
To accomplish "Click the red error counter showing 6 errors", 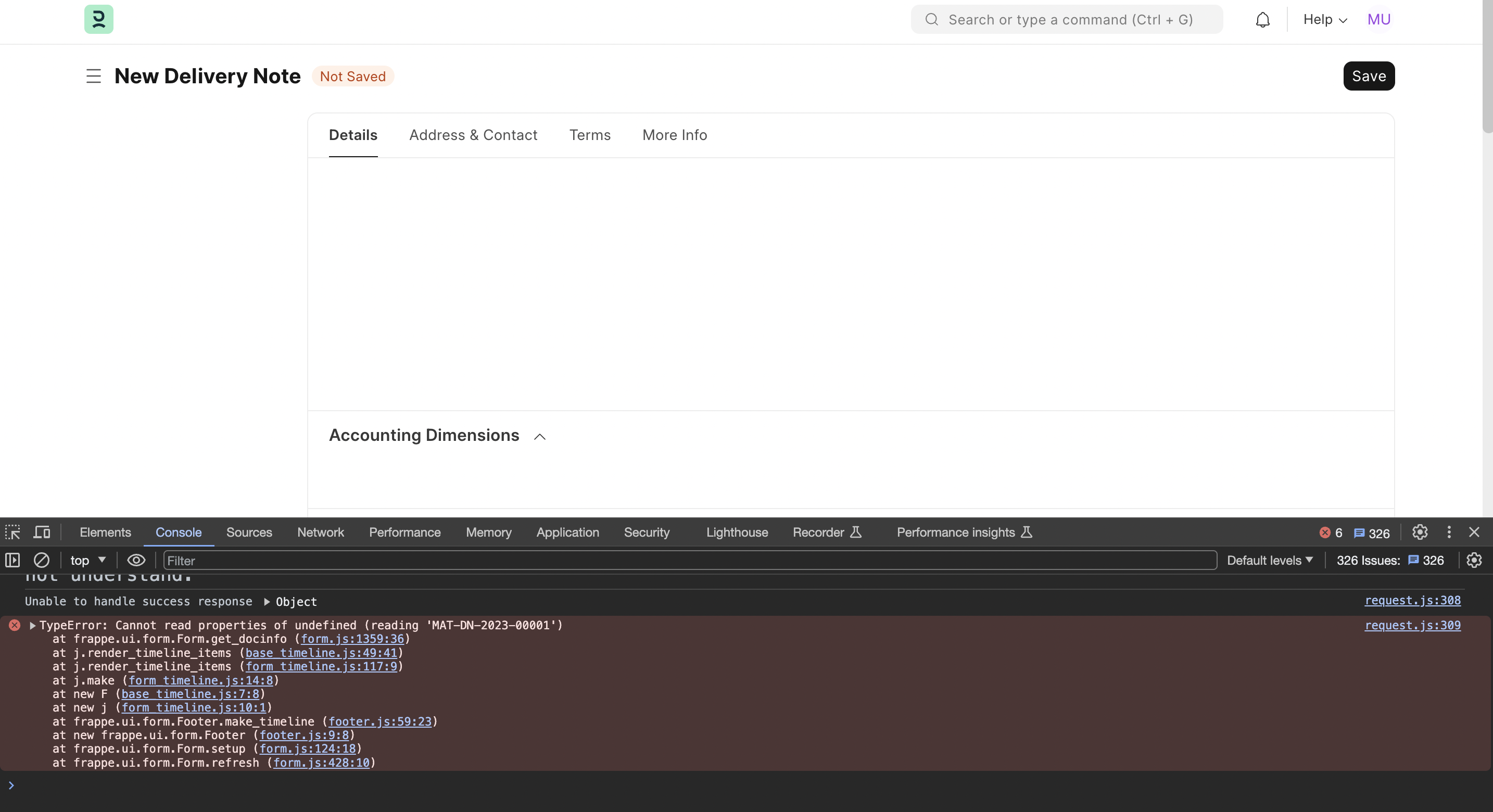I will coord(1330,532).
